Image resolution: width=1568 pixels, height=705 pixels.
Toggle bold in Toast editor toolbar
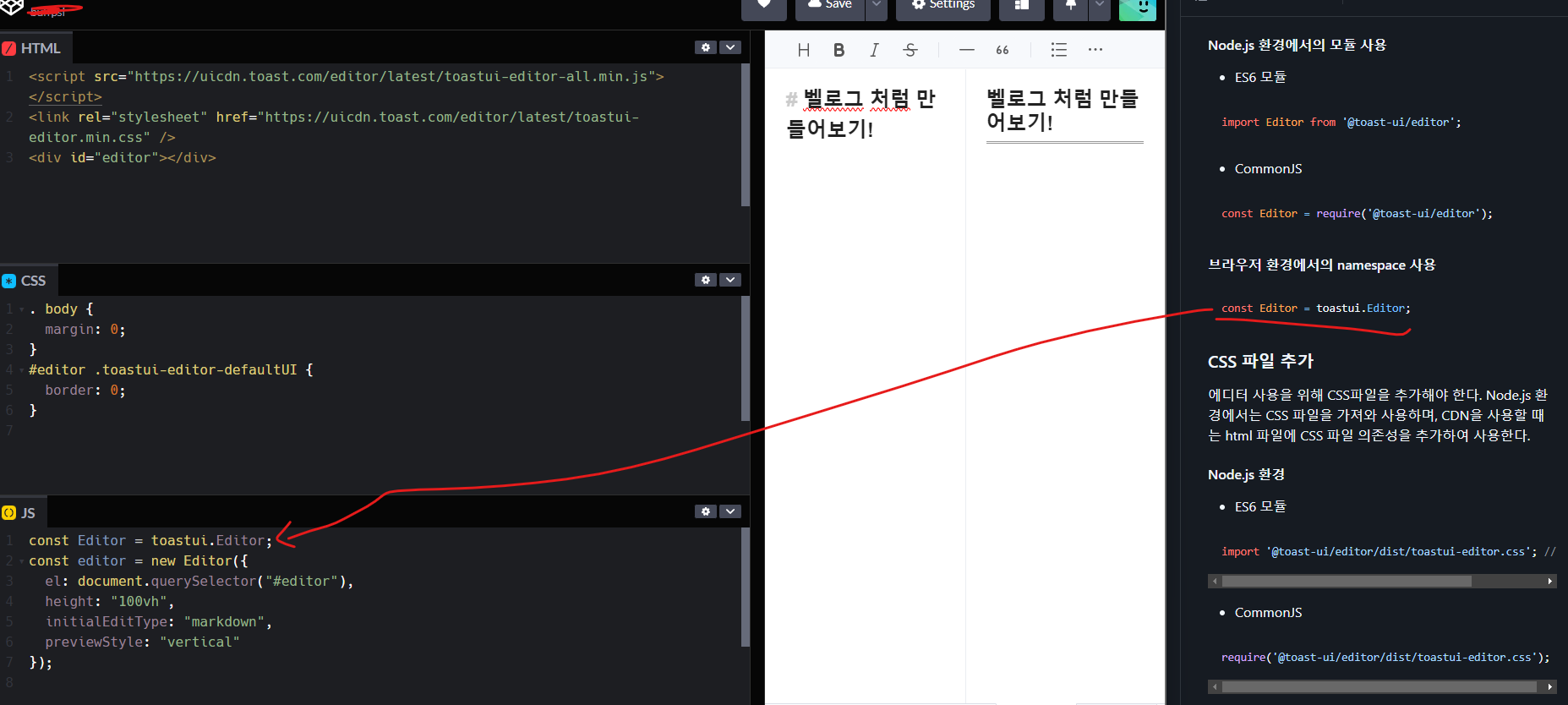tap(839, 50)
